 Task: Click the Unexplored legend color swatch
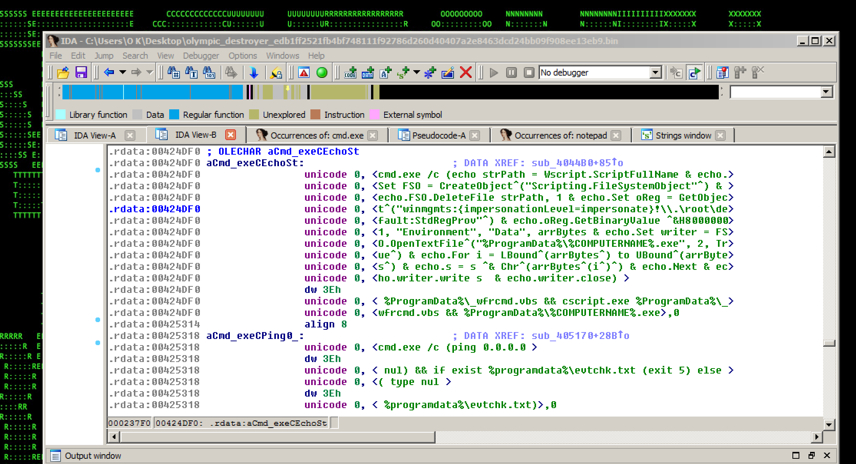(x=254, y=115)
